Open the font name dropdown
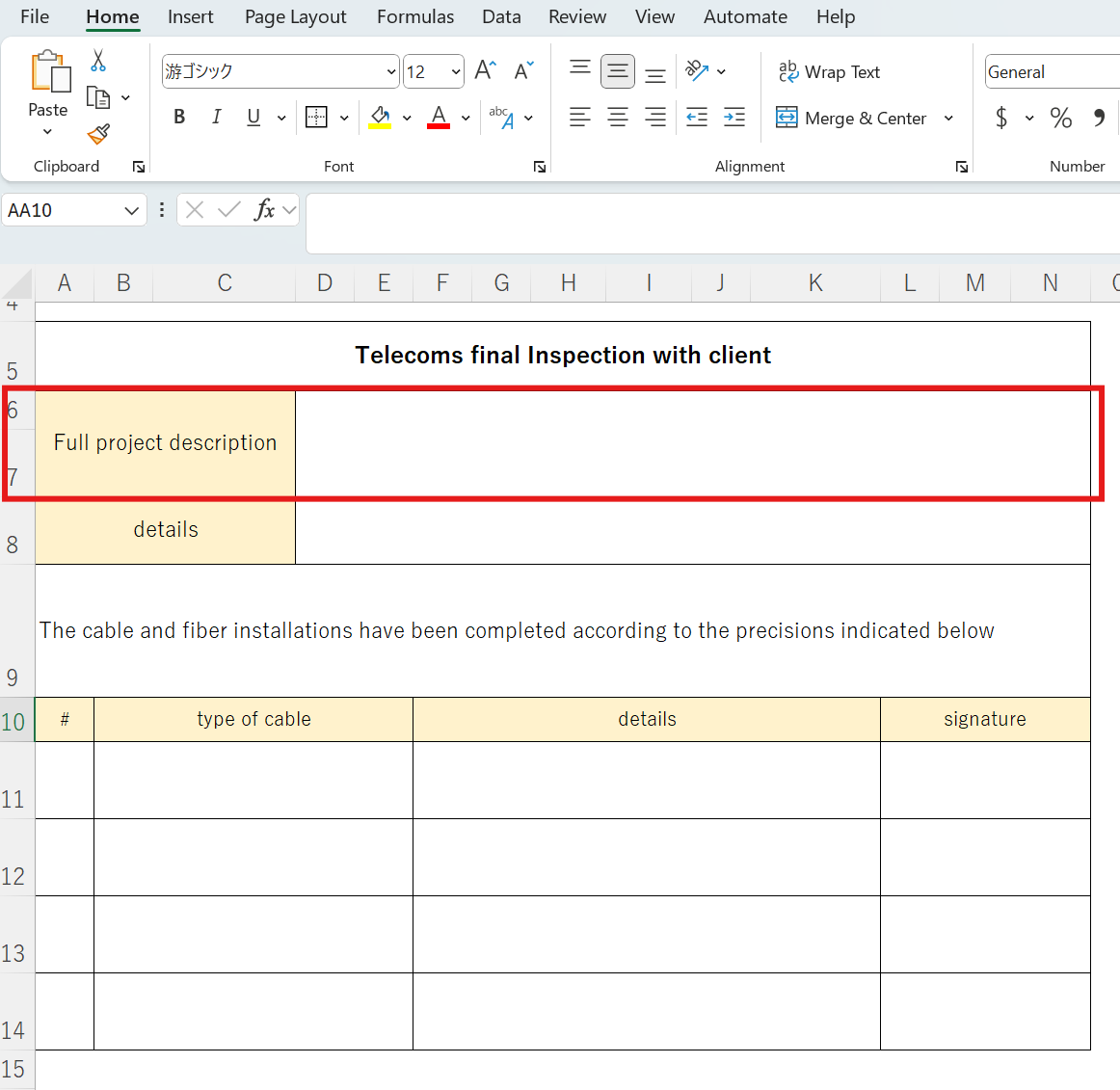 (x=390, y=72)
